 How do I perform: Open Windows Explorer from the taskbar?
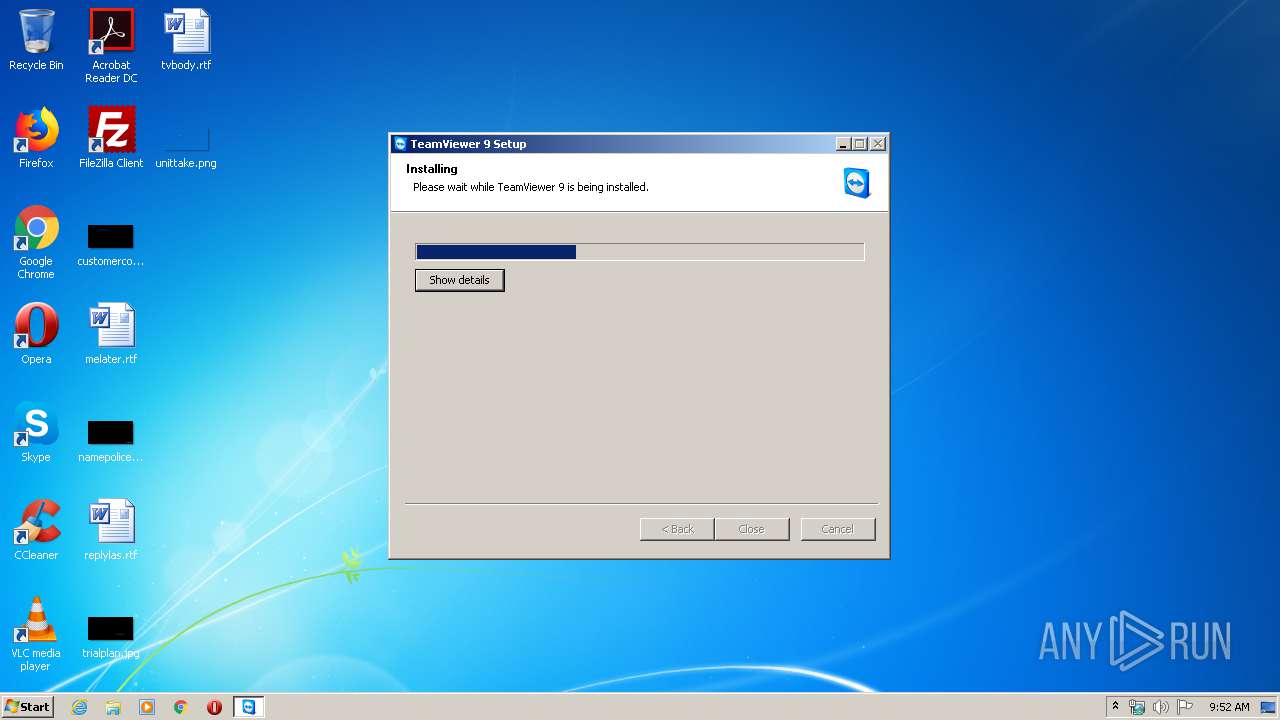[113, 707]
